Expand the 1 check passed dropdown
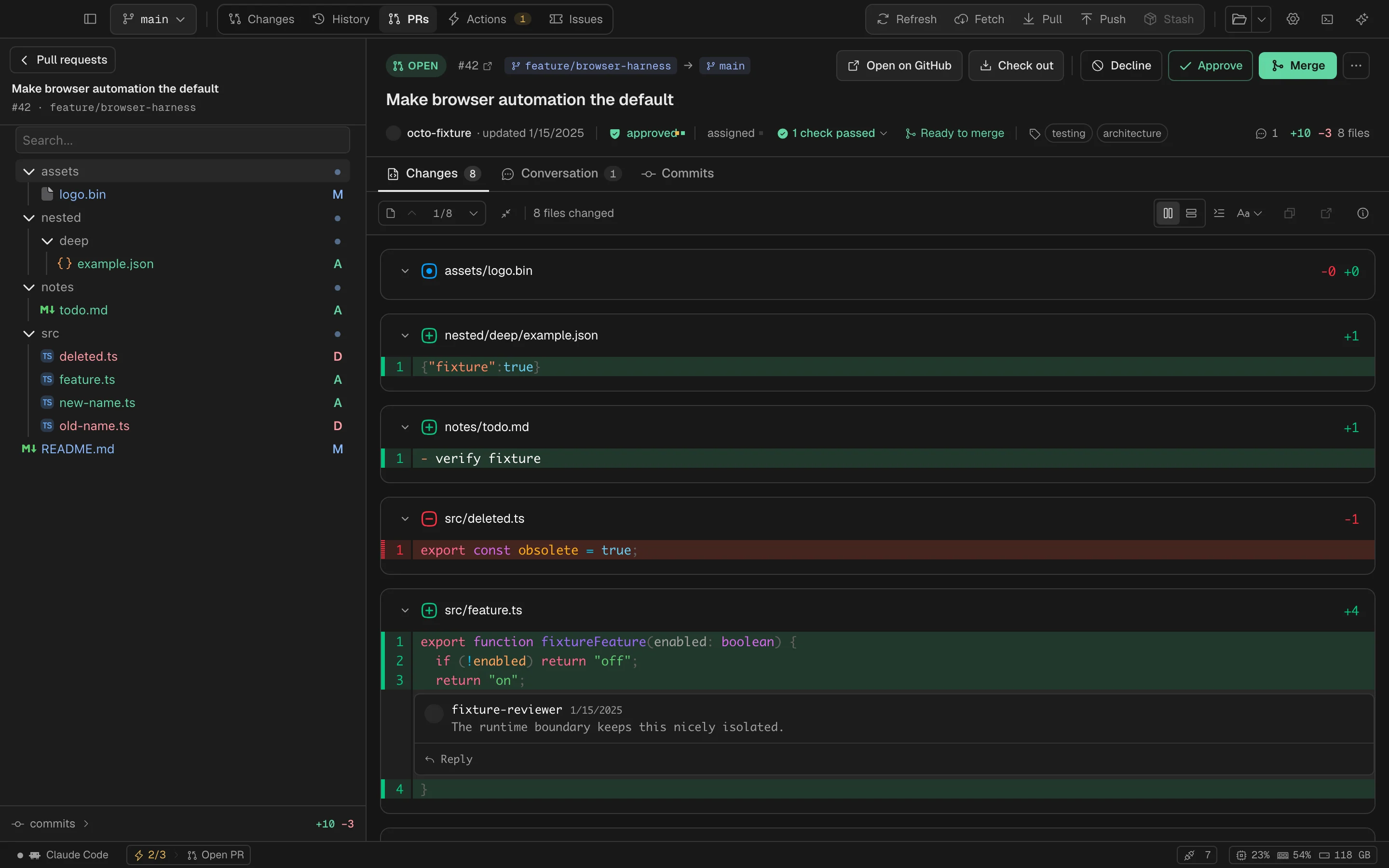The height and width of the screenshot is (868, 1389). point(831,133)
